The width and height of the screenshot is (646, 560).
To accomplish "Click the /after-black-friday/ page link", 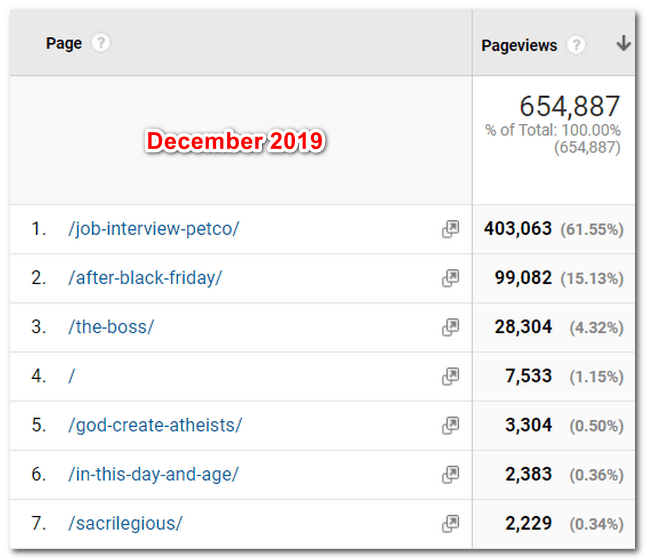I will coord(145,278).
